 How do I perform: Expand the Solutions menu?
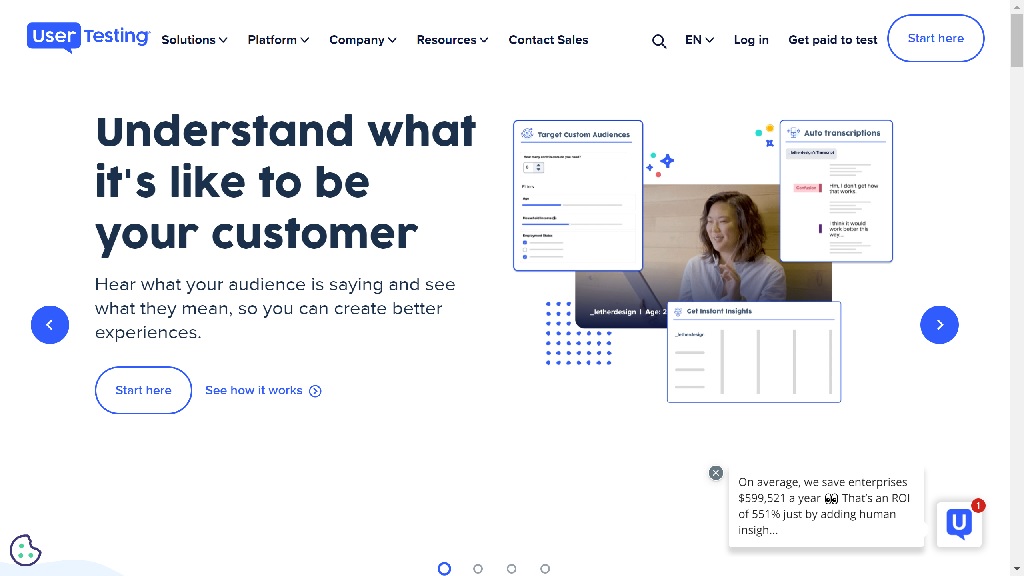pyautogui.click(x=194, y=40)
